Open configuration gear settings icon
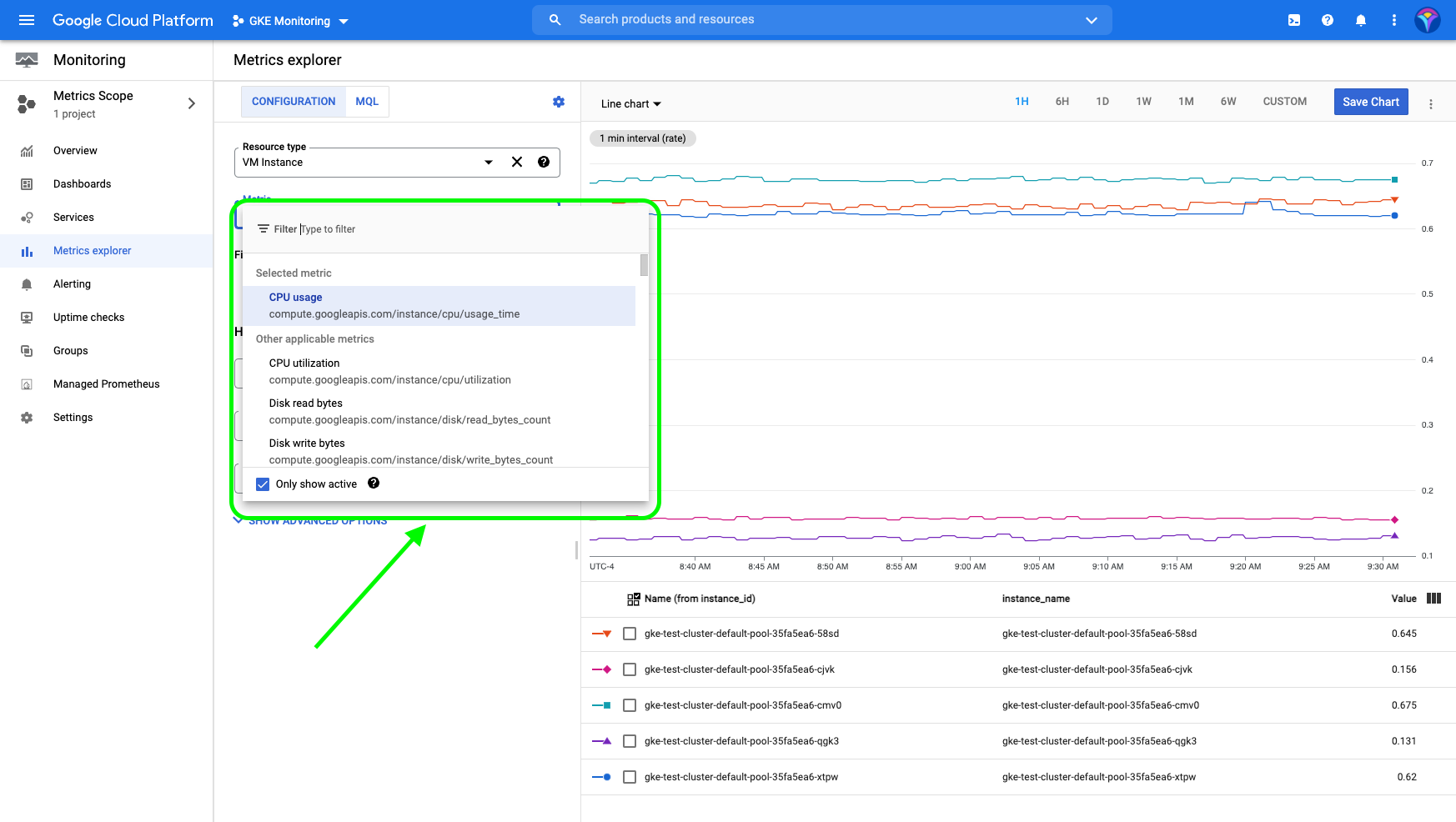1456x822 pixels. click(x=559, y=102)
